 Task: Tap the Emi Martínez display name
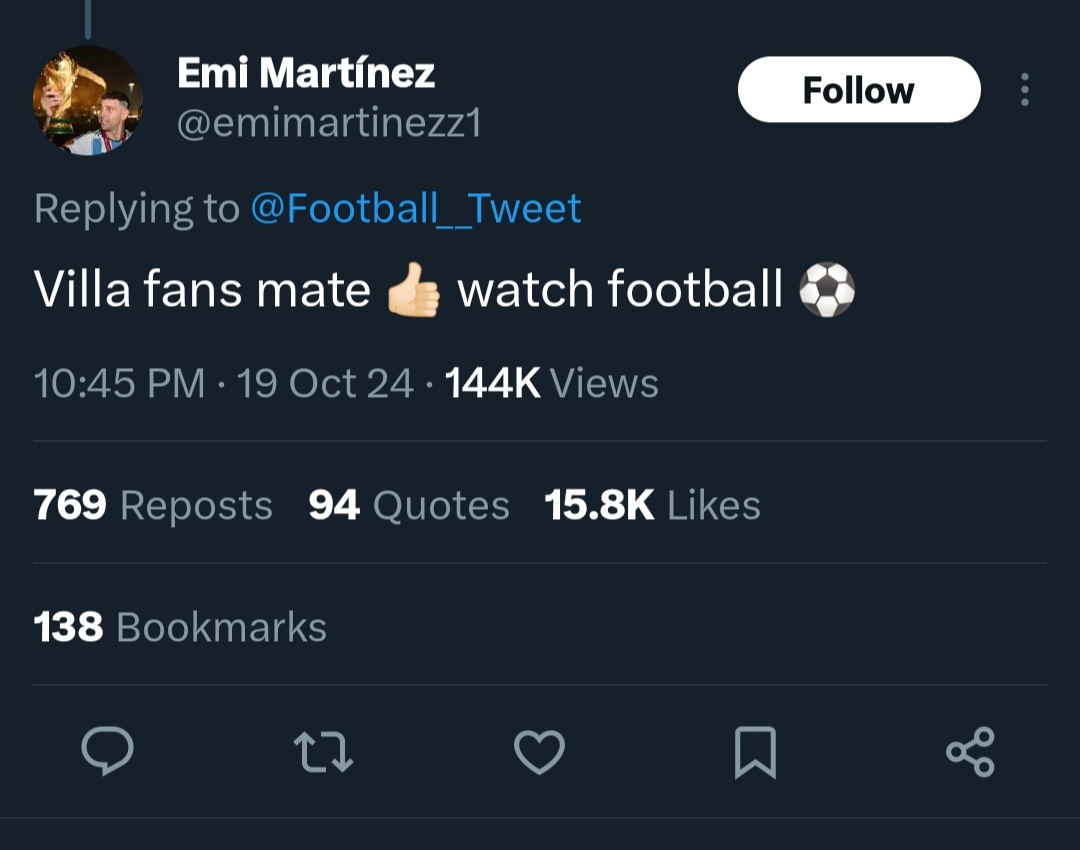click(x=306, y=72)
